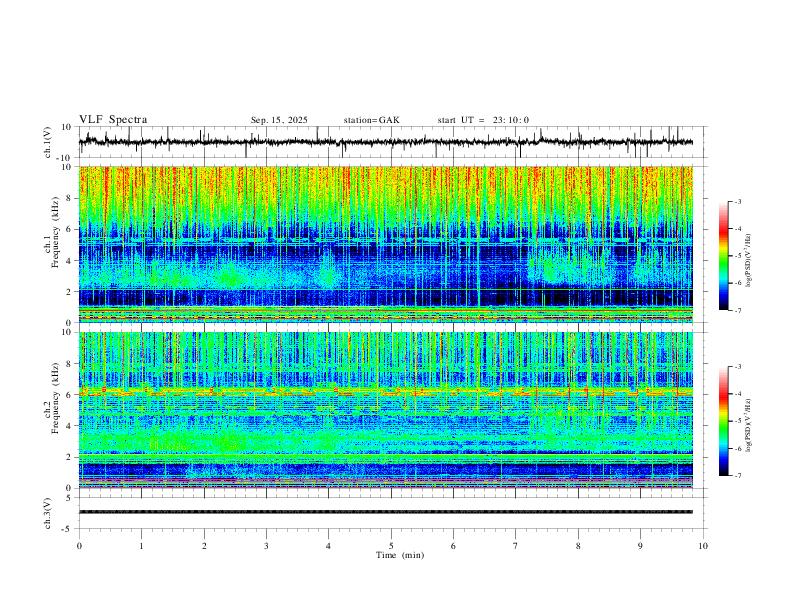Viewport: 792px width, 612px height.
Task: Click the "-7" label on ch.1 color bar
Action: pos(738,311)
